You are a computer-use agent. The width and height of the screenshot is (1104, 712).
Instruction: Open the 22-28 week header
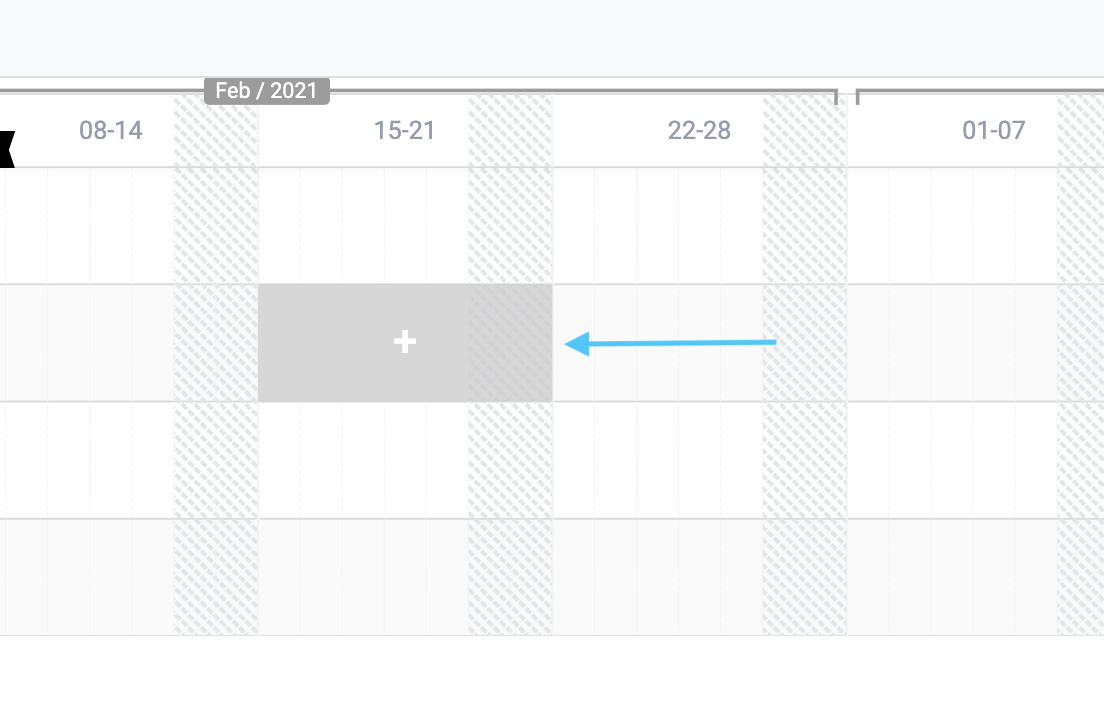(x=699, y=130)
